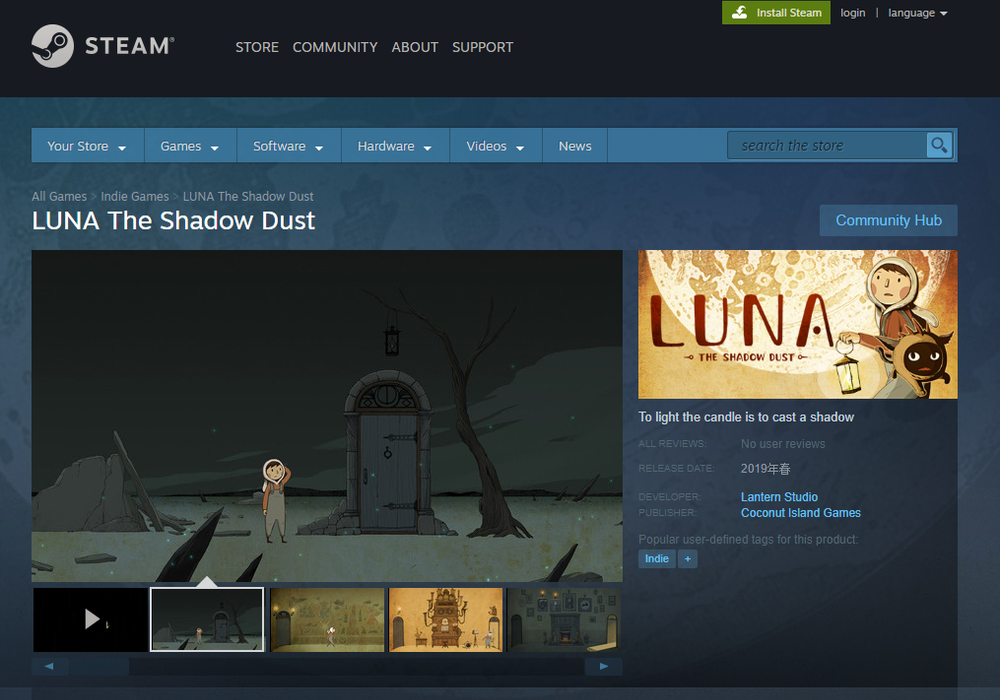The image size is (1000, 700).
Task: Click the Indie tag
Action: pyautogui.click(x=656, y=559)
